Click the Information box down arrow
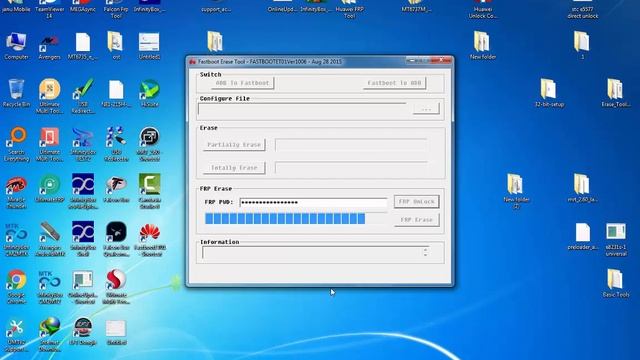This screenshot has height=360, width=640. (425, 256)
